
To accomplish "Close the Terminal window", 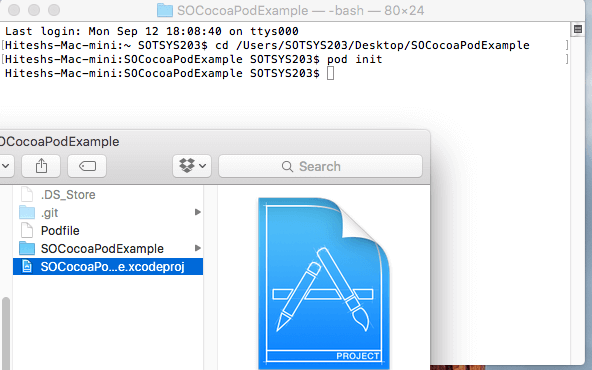I will pos(14,10).
